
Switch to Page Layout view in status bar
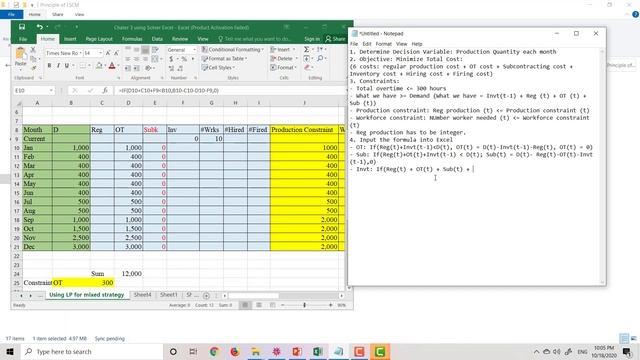tap(259, 305)
